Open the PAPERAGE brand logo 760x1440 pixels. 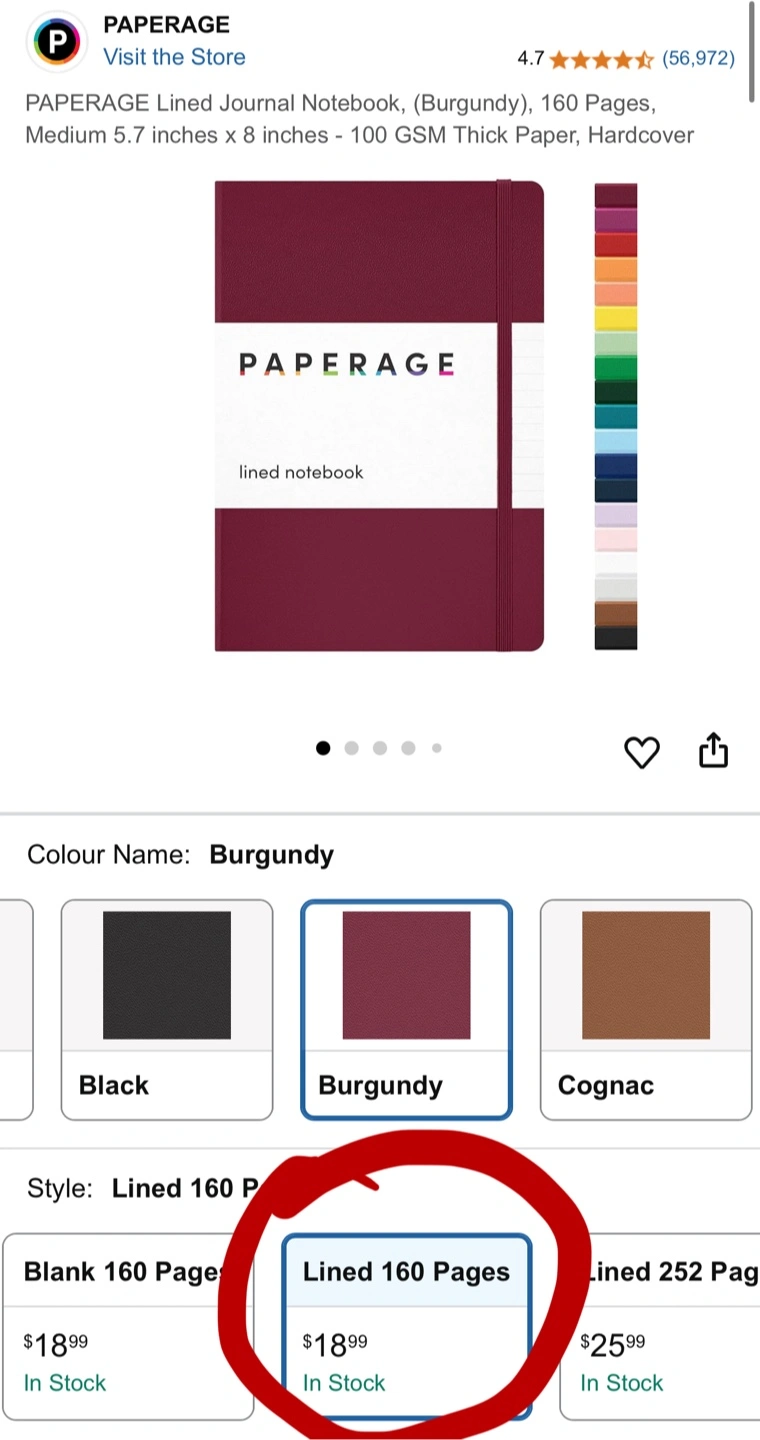(56, 42)
